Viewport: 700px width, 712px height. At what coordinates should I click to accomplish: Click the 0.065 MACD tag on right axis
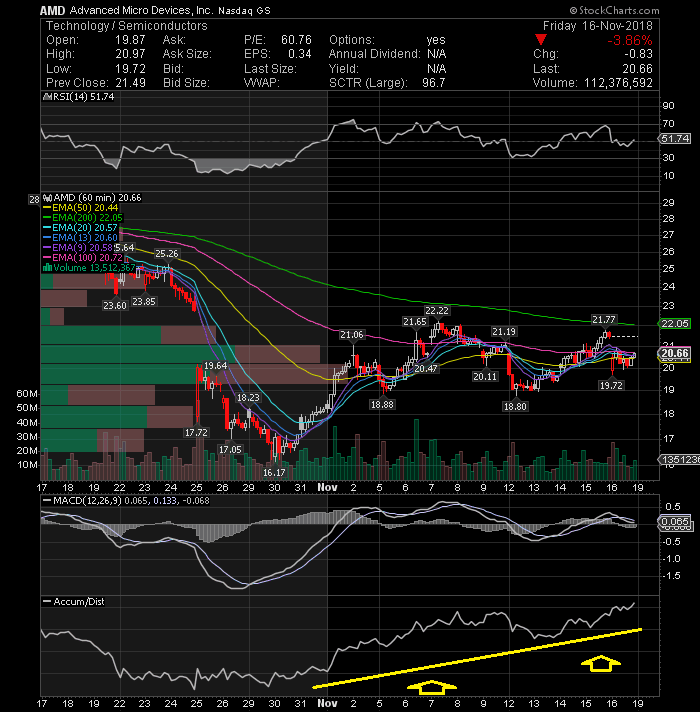tap(675, 521)
